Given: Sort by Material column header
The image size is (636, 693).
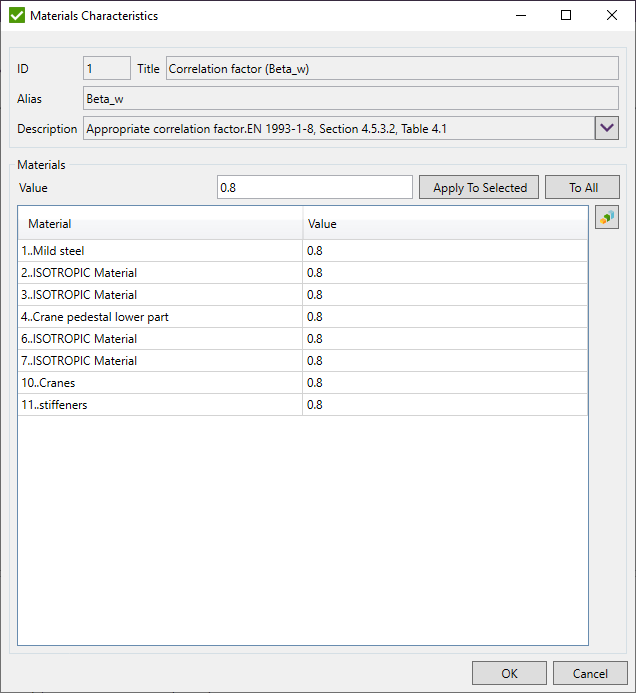Looking at the screenshot, I should click(x=160, y=224).
